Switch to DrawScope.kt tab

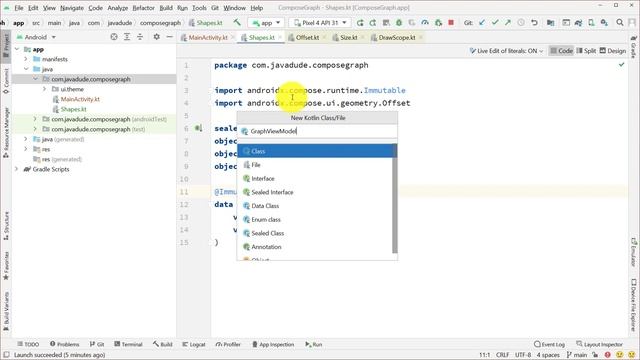(397, 38)
